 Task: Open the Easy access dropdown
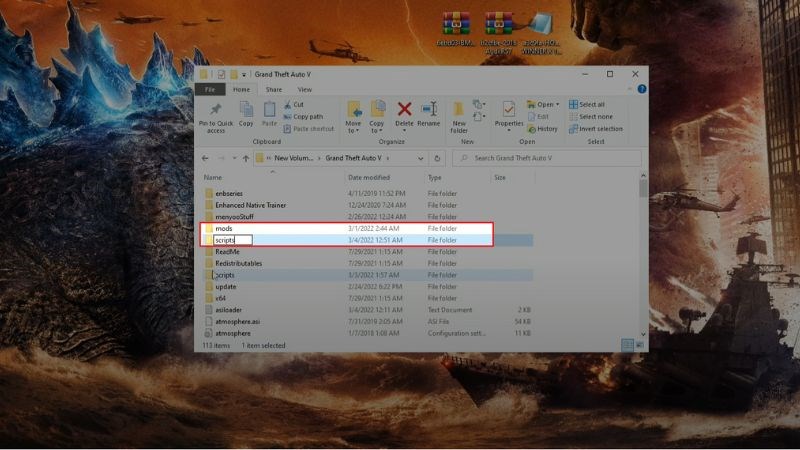pos(479,117)
